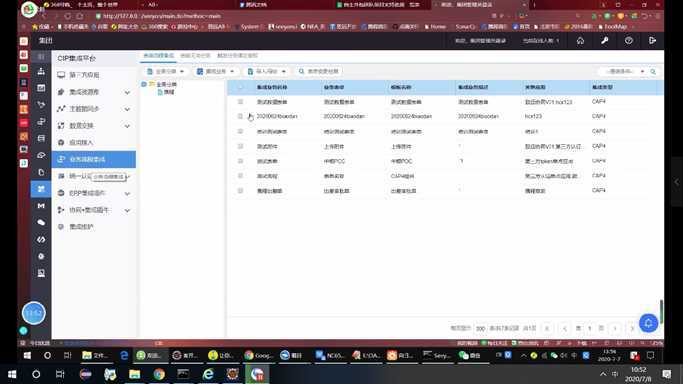Tick the checkbox for the 出差审批单 row
Image resolution: width=683 pixels, height=384 pixels.
[x=240, y=191]
